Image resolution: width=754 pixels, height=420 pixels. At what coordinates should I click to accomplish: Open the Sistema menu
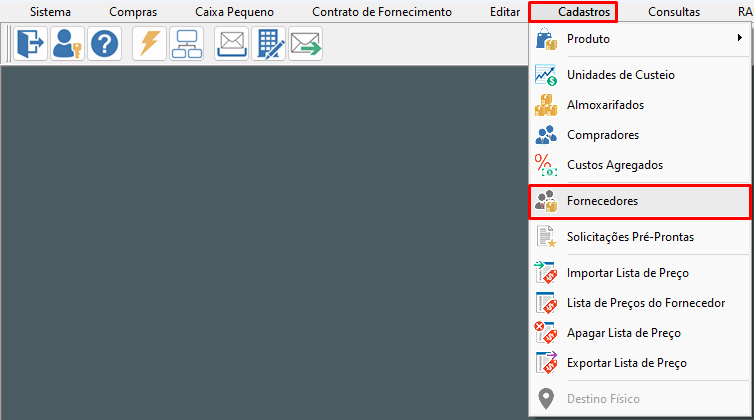click(x=50, y=12)
